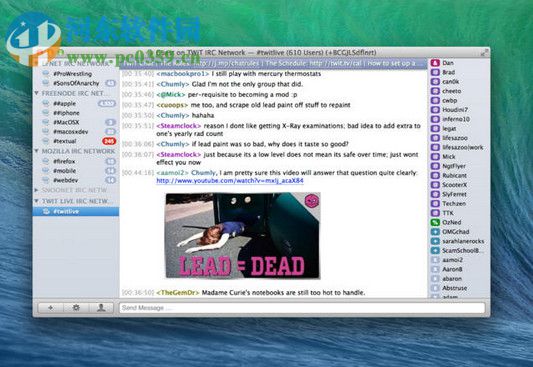Click the <TheGemDr> nickname in the last message

coord(178,293)
